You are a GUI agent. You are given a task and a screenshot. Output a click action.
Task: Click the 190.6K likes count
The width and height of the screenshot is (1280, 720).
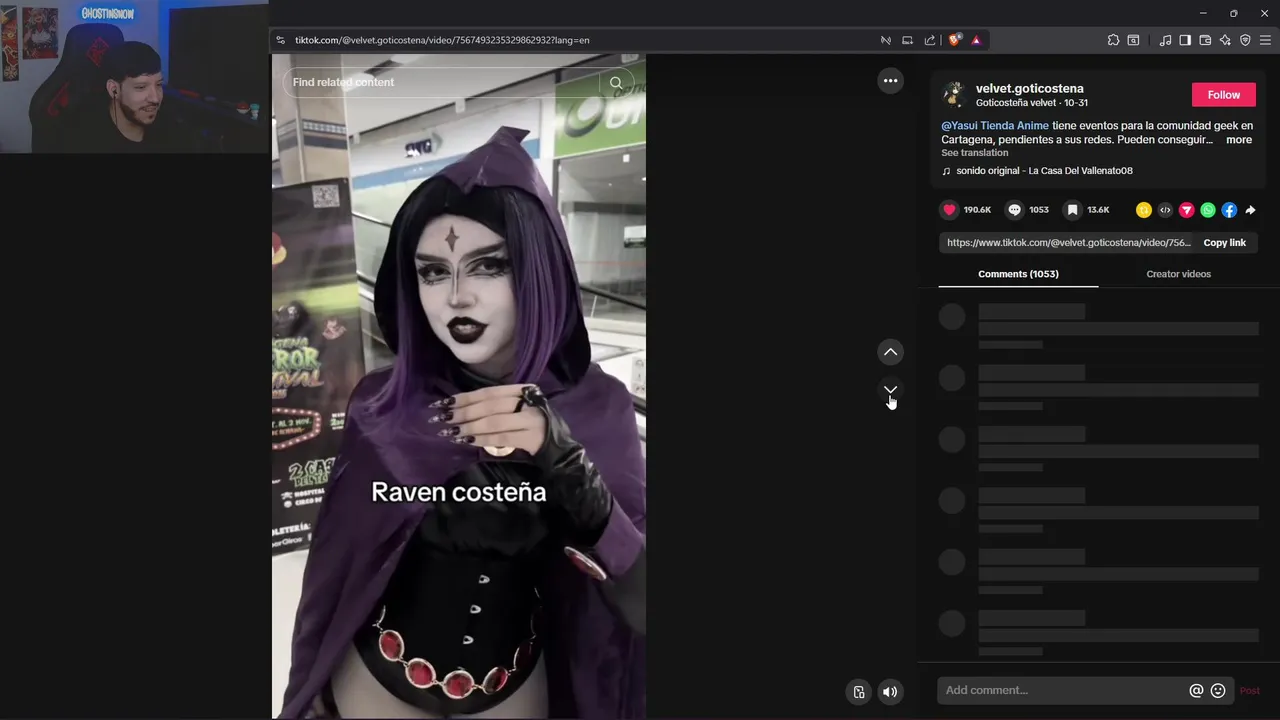click(x=977, y=210)
